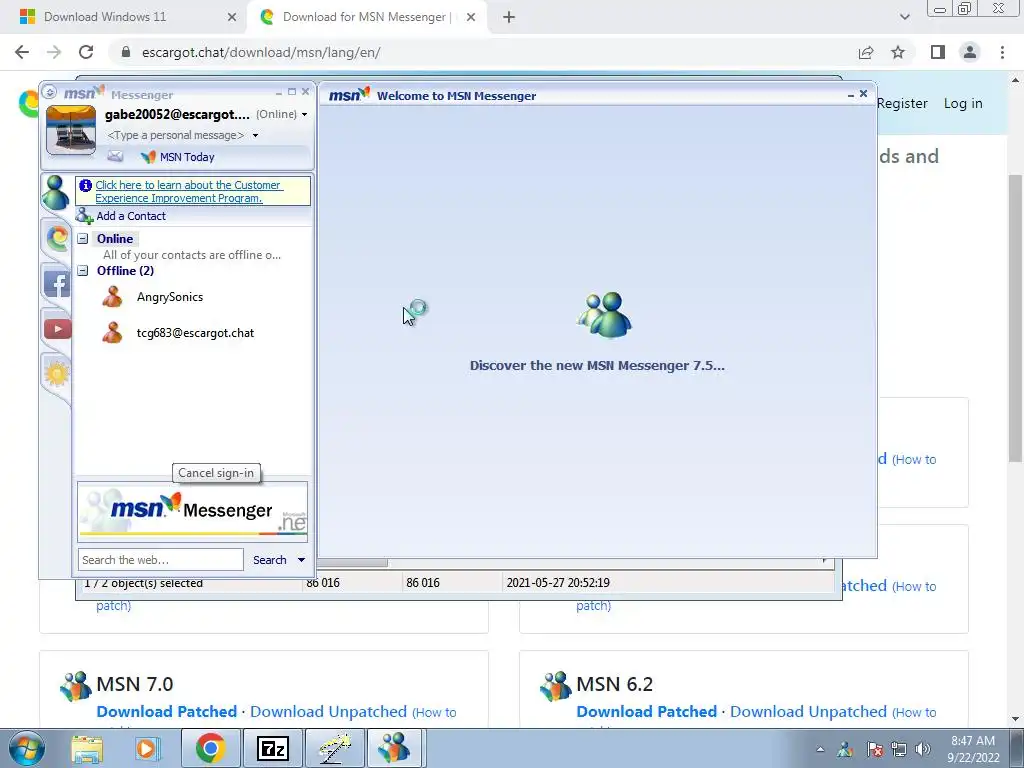1024x768 pixels.
Task: Open the Escargot tab in Messenger sidebar
Action: 57,238
